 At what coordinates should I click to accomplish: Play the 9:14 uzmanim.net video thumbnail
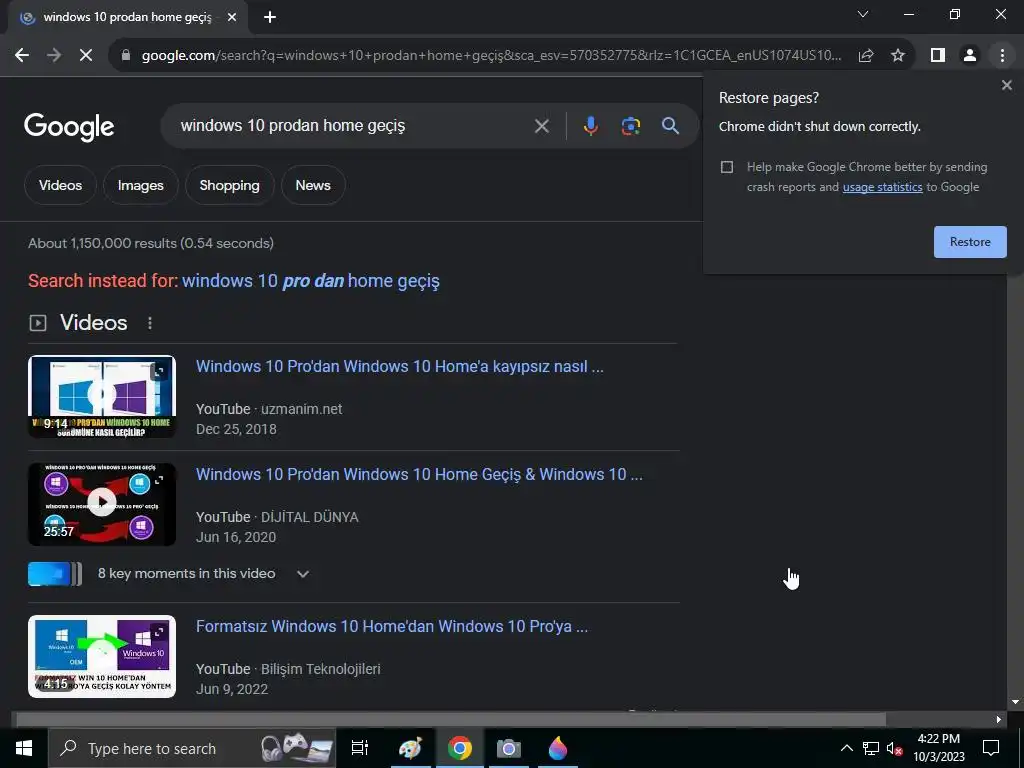pyautogui.click(x=102, y=396)
